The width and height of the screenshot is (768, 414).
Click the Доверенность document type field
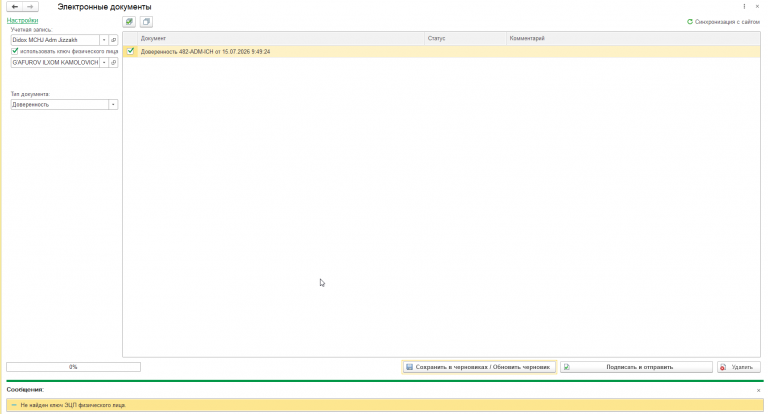point(60,104)
